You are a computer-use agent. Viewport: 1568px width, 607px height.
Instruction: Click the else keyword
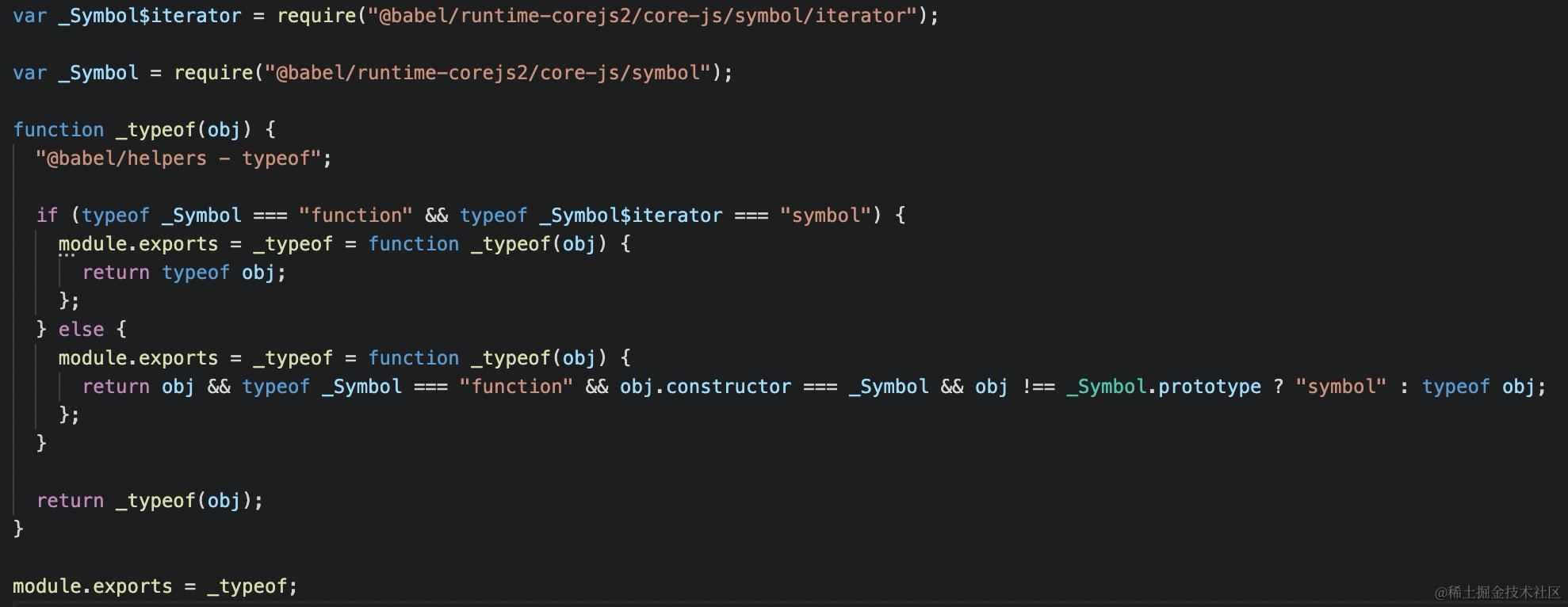pos(81,330)
